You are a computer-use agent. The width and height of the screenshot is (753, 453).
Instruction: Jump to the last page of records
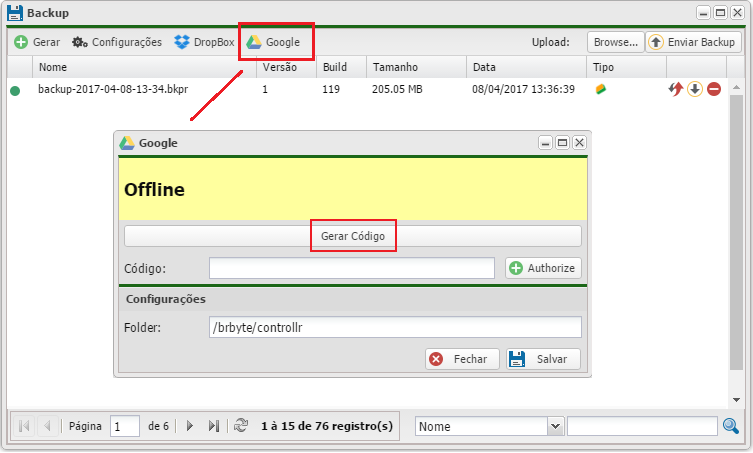(x=213, y=426)
